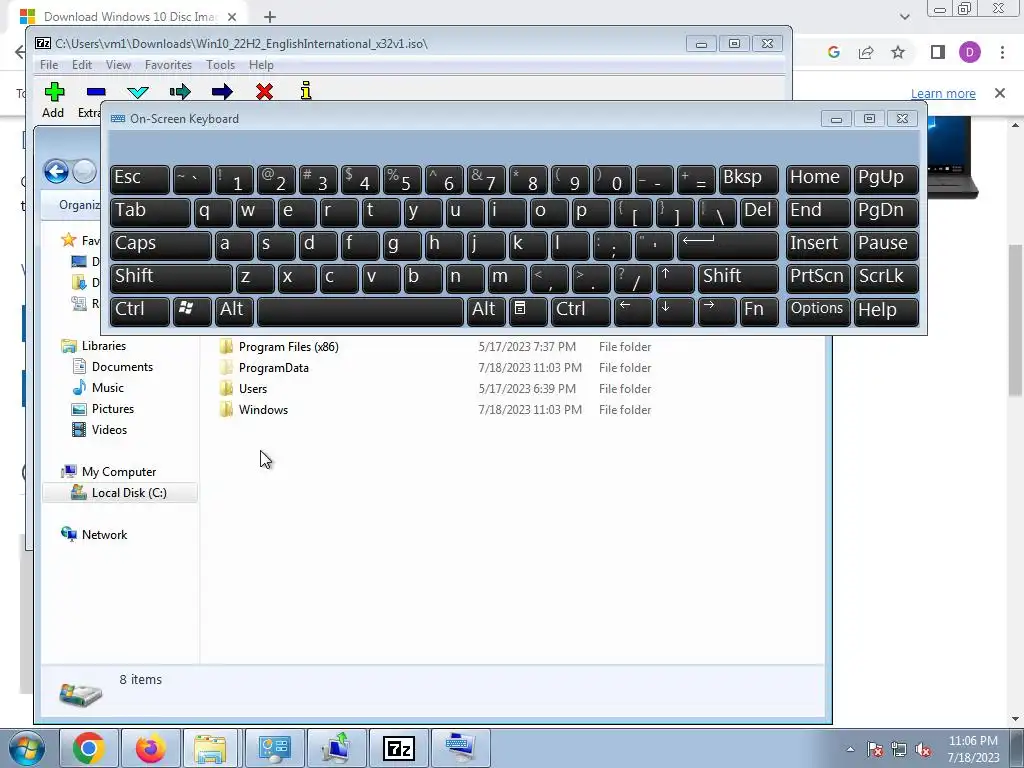Viewport: 1024px width, 768px height.
Task: Tap the Esc key on On-Screen Keyboard
Action: pyautogui.click(x=140, y=179)
